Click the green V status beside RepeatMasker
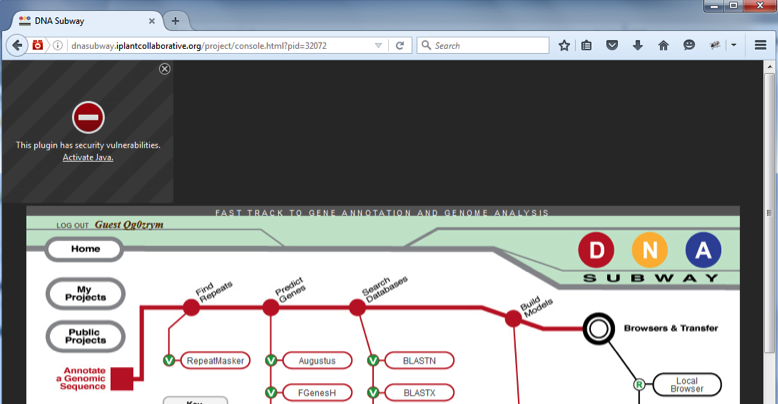778x404 pixels. 169,361
